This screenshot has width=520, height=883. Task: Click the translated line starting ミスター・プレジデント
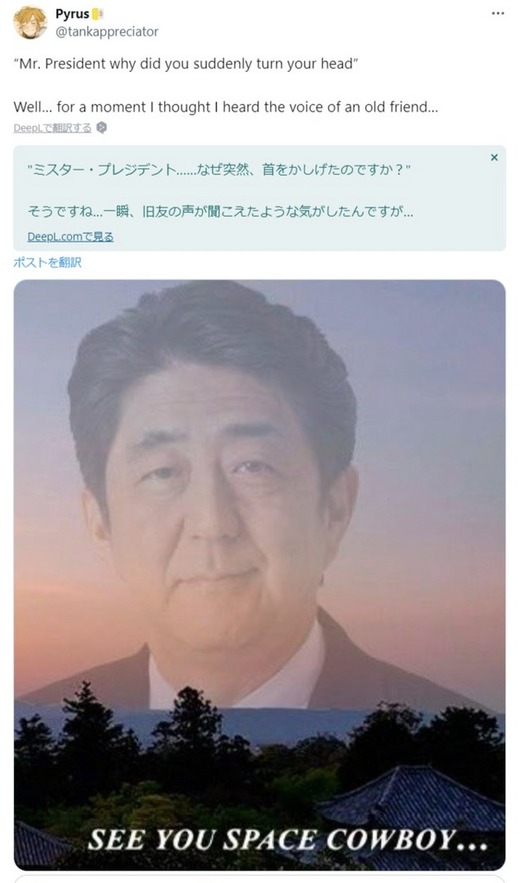219,170
